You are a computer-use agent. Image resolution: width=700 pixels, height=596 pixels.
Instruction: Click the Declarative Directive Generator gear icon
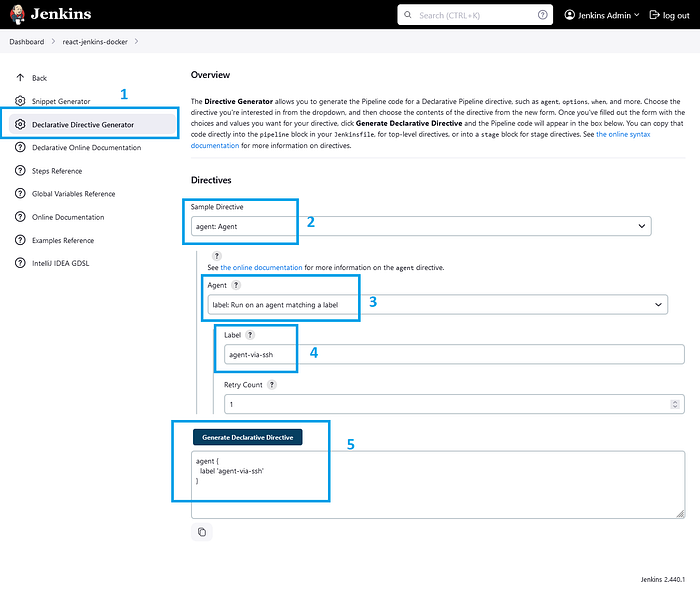click(x=20, y=124)
